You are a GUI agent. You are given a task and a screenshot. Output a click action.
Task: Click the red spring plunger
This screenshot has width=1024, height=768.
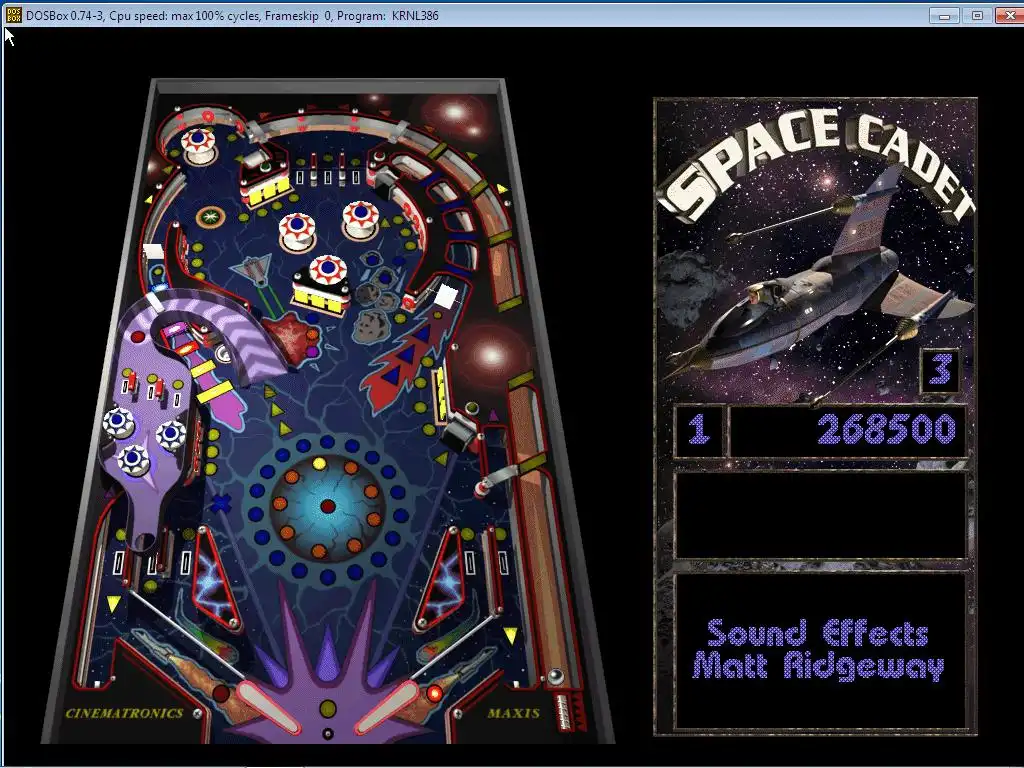[564, 712]
